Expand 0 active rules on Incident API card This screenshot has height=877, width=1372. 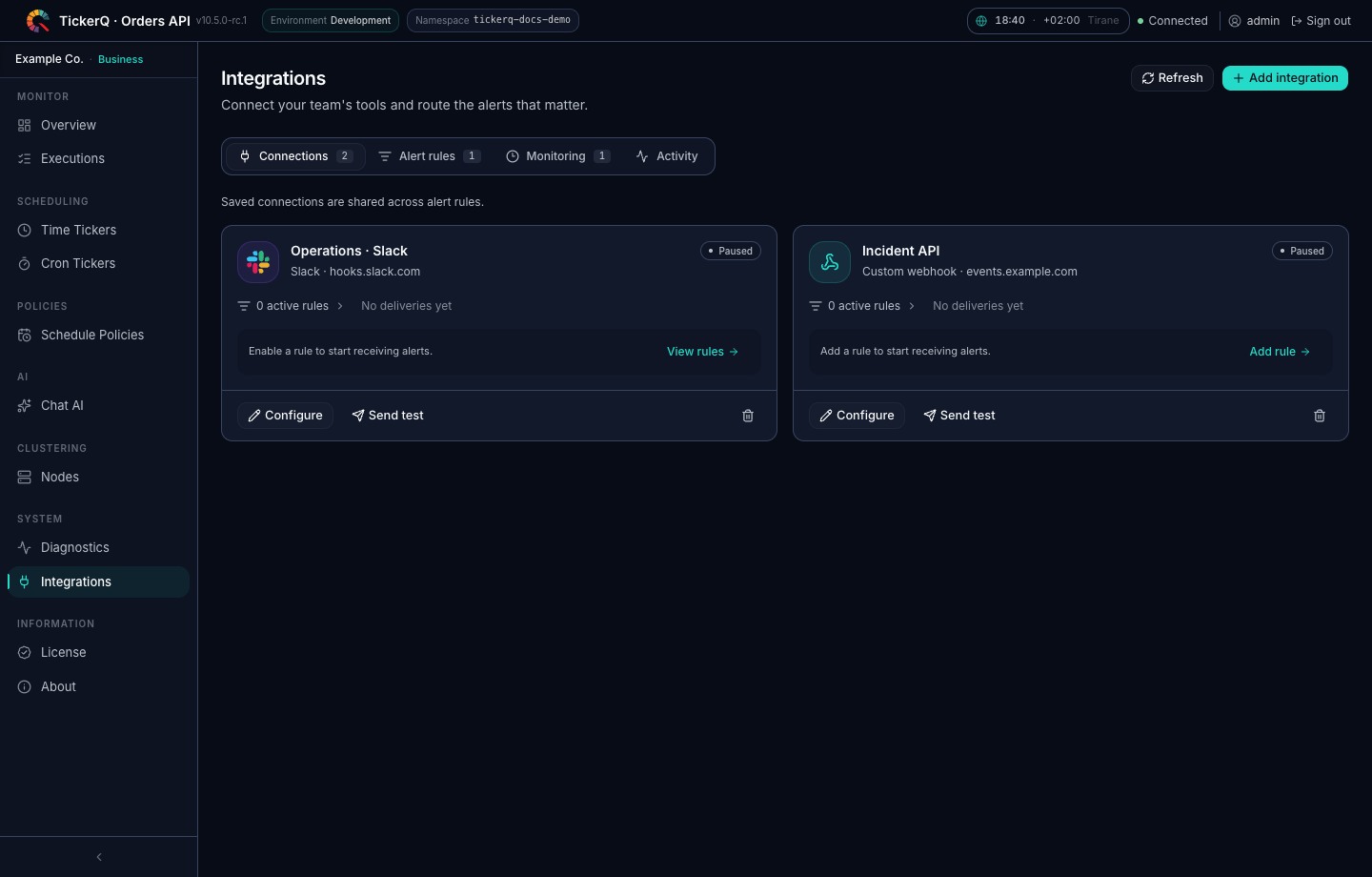pos(862,306)
